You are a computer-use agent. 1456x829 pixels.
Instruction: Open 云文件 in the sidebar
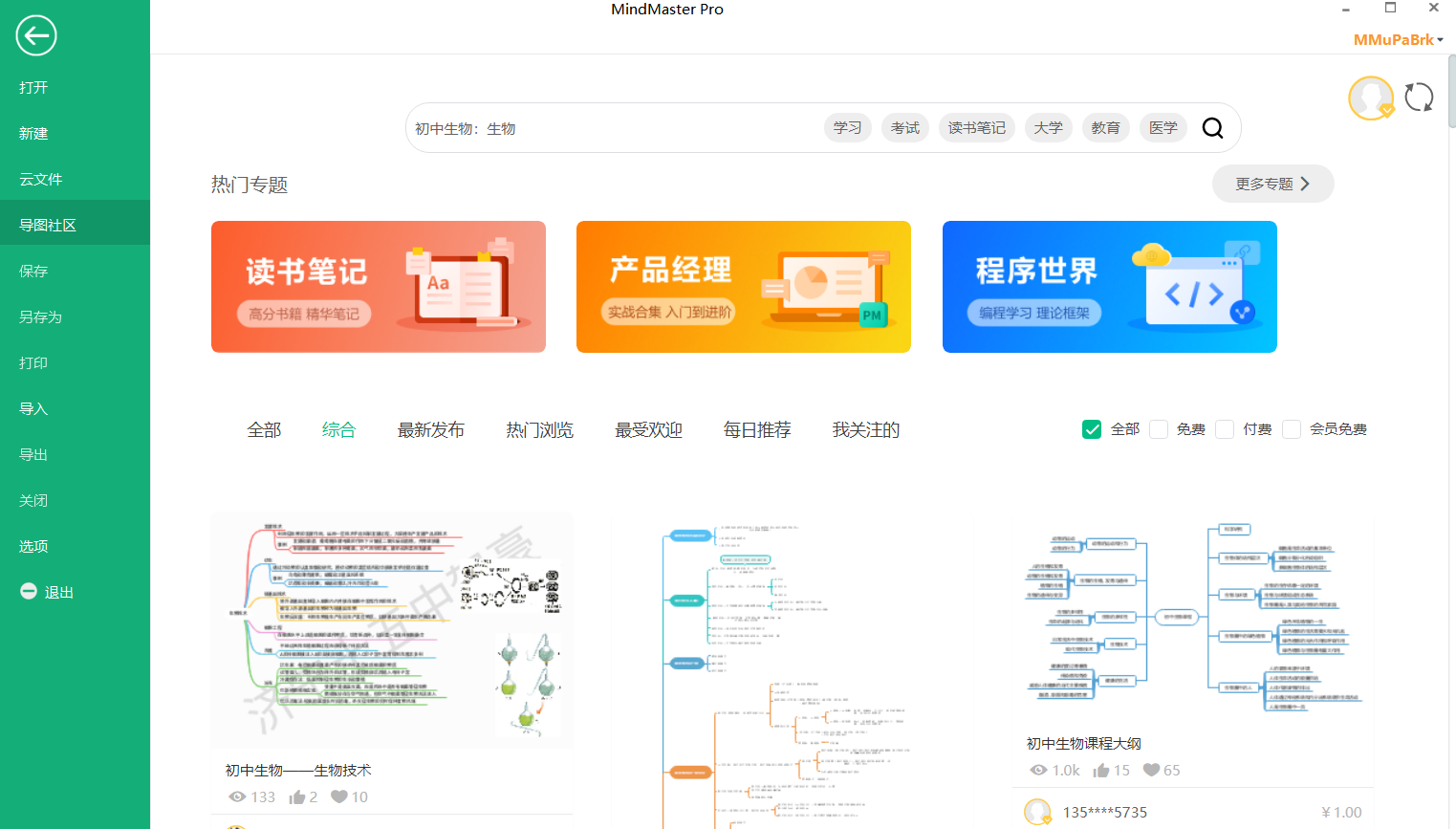(75, 179)
